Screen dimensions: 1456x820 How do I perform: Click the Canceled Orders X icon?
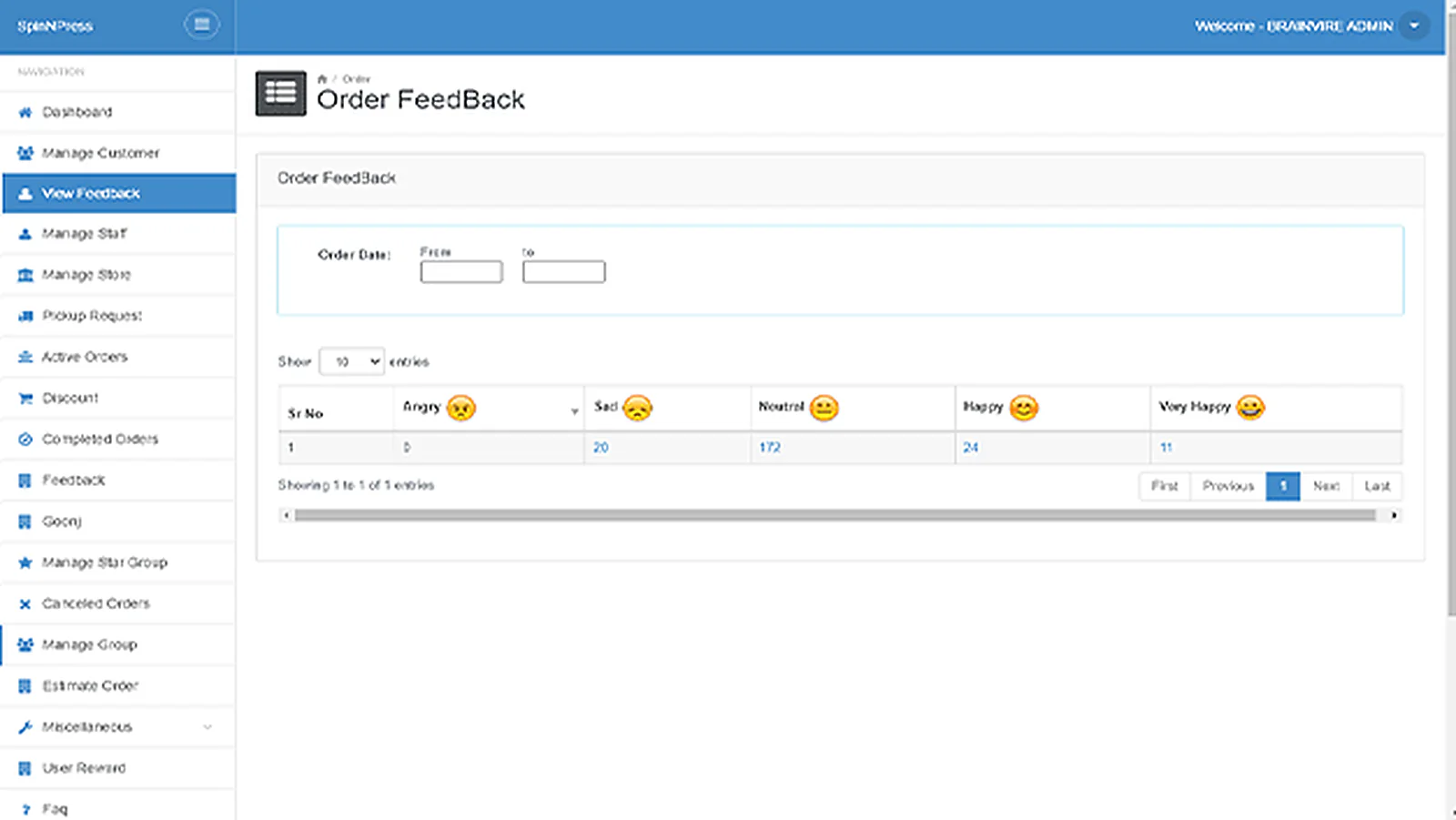point(25,604)
